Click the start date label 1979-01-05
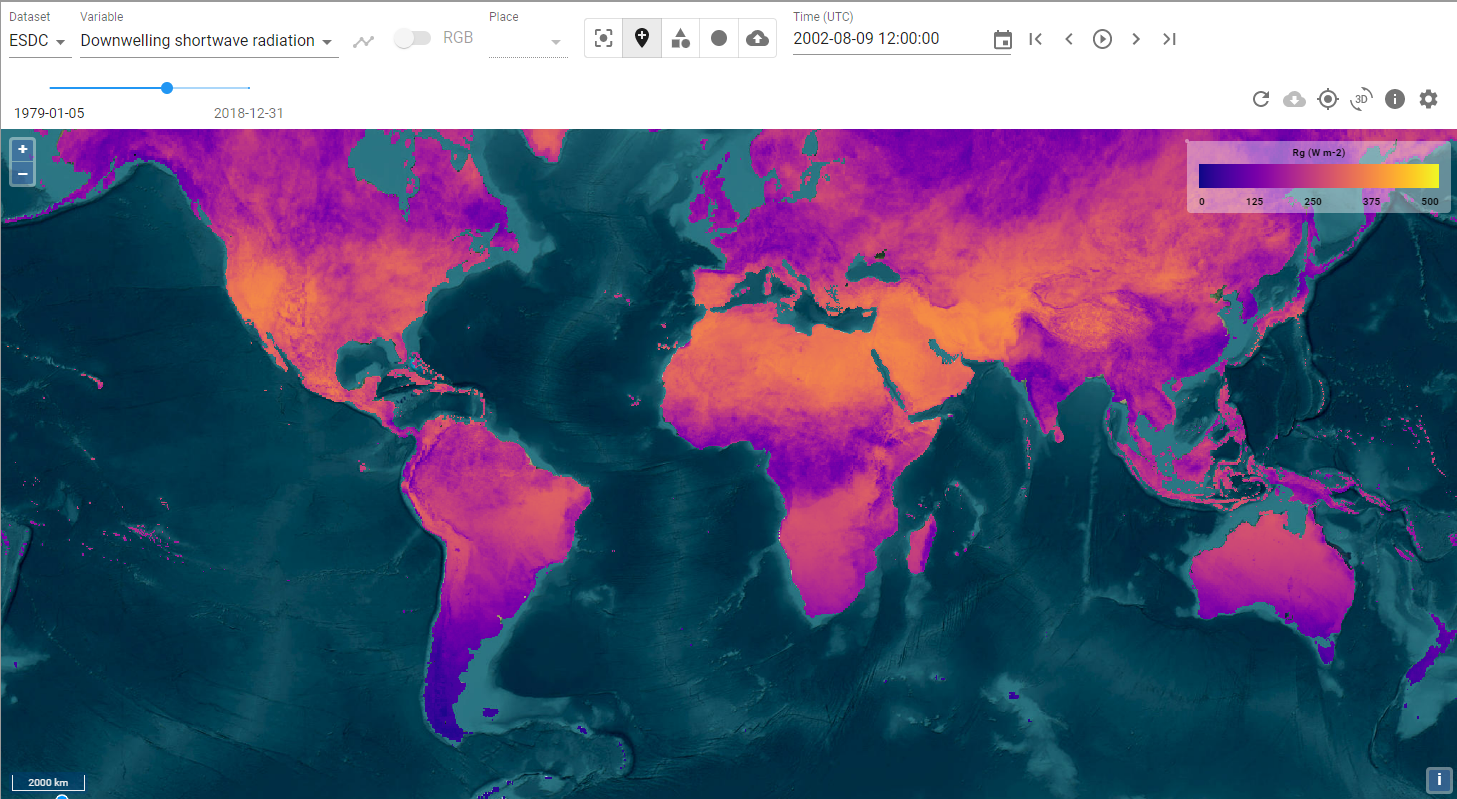This screenshot has height=799, width=1457. [x=49, y=113]
